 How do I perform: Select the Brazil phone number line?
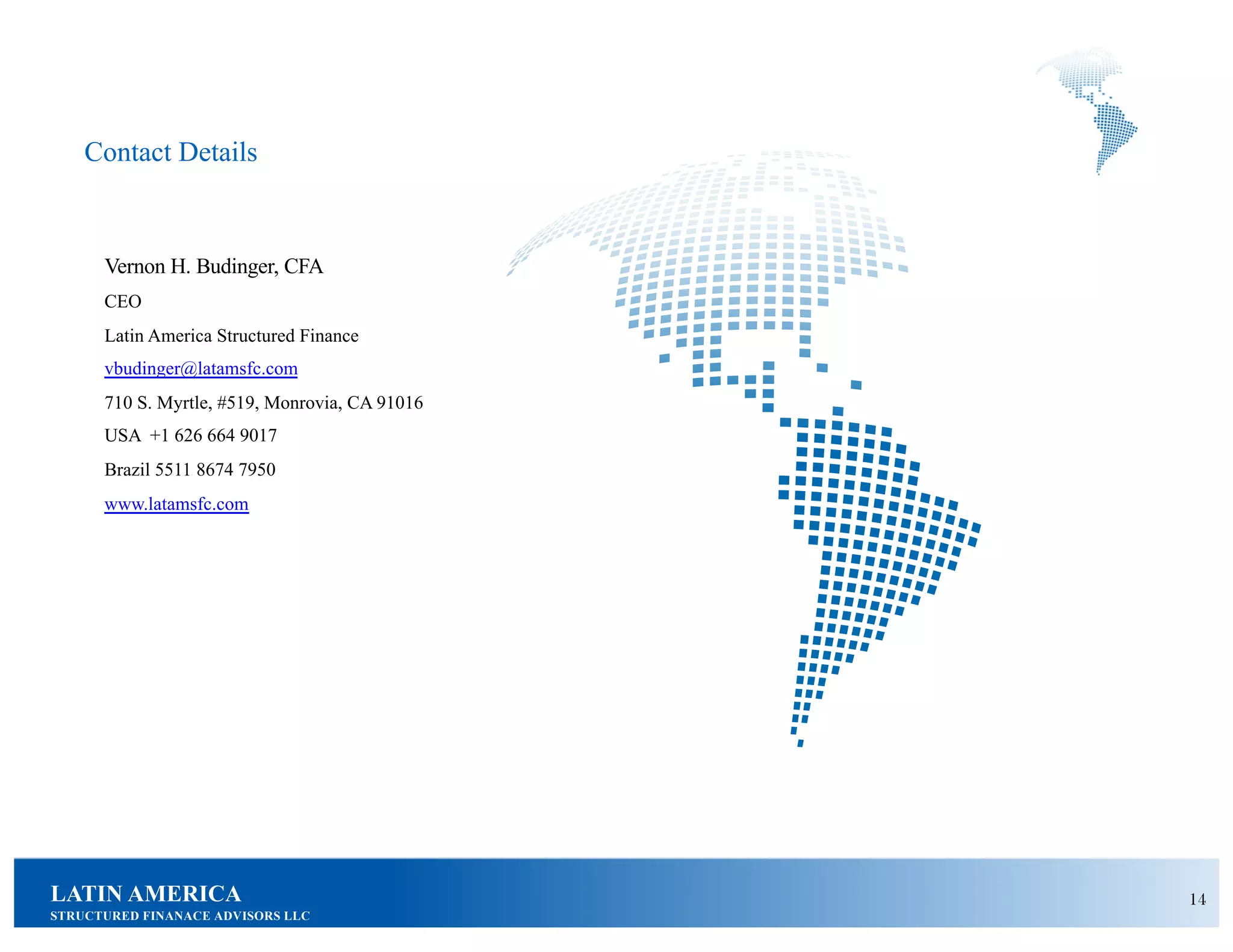[190, 469]
